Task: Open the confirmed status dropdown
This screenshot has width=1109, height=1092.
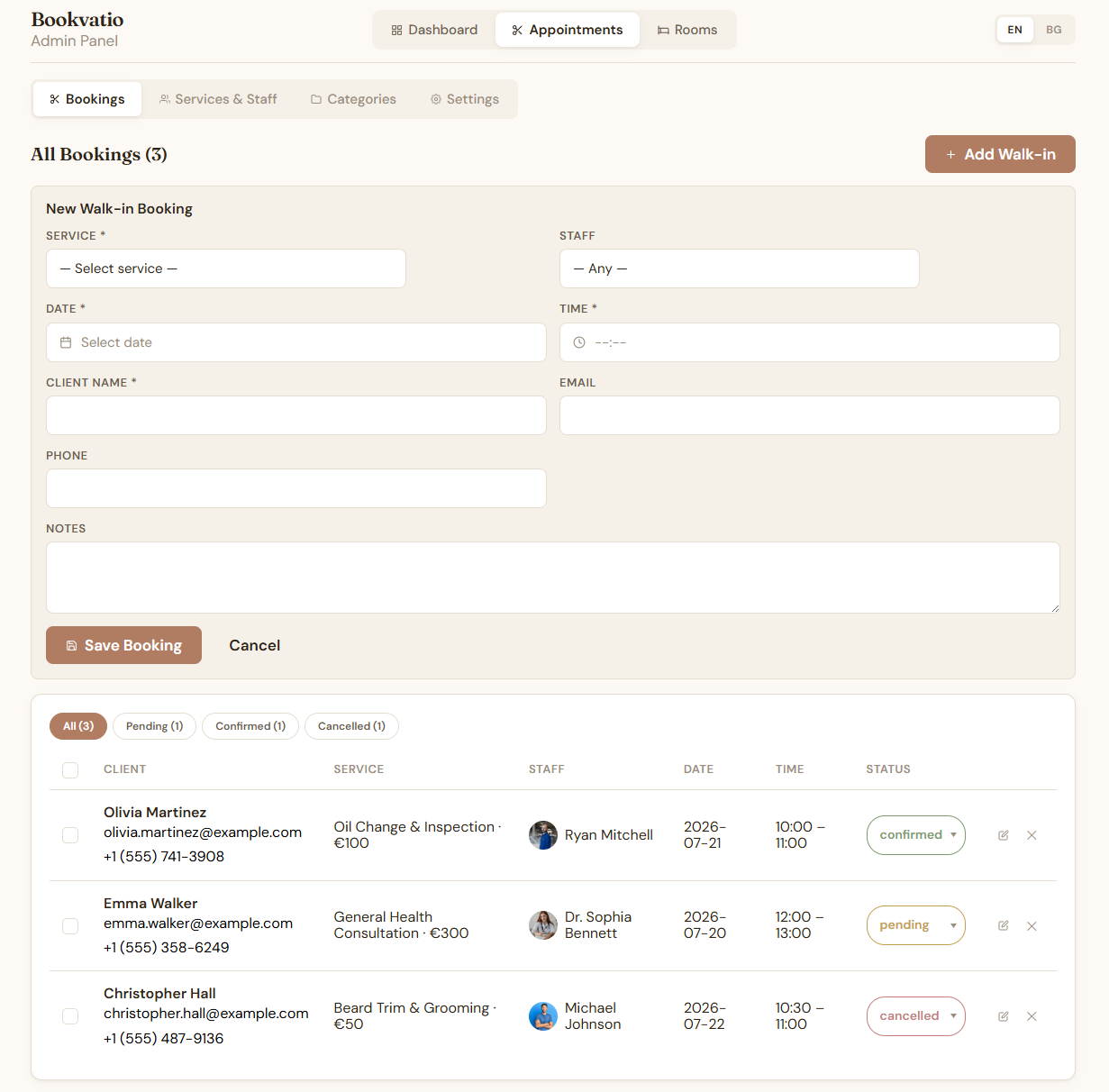Action: 916,835
